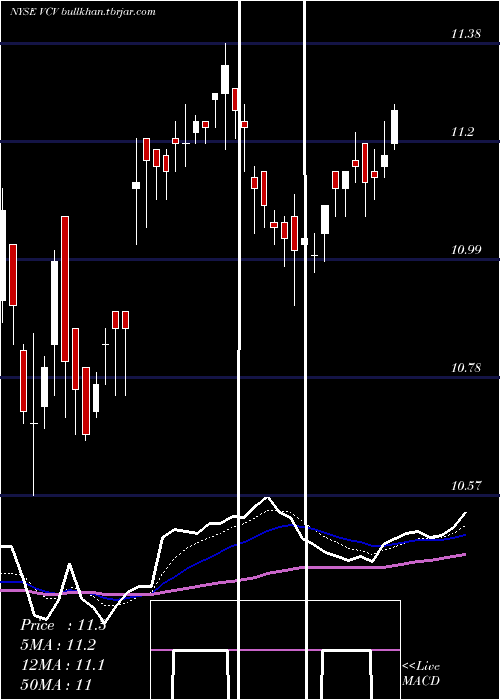
Task: Click the 10.99 price level label
Action: click(x=466, y=250)
